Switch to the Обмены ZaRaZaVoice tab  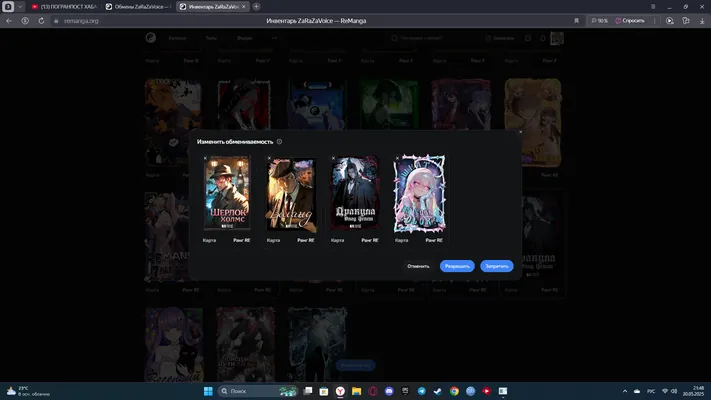(138, 7)
